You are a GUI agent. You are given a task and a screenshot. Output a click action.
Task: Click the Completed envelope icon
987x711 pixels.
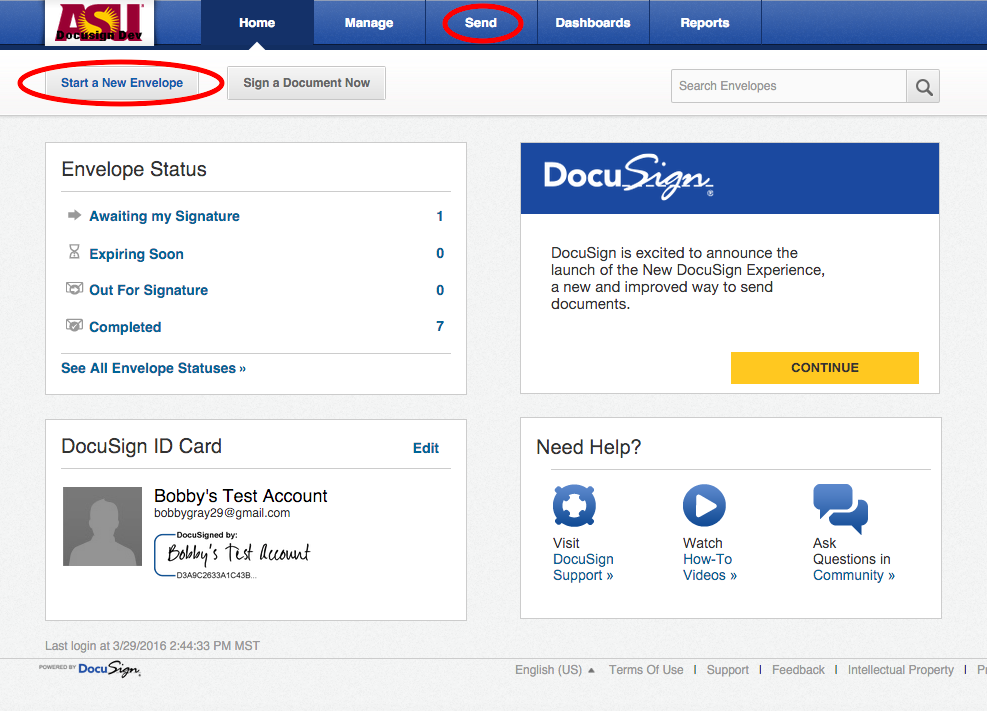(74, 325)
